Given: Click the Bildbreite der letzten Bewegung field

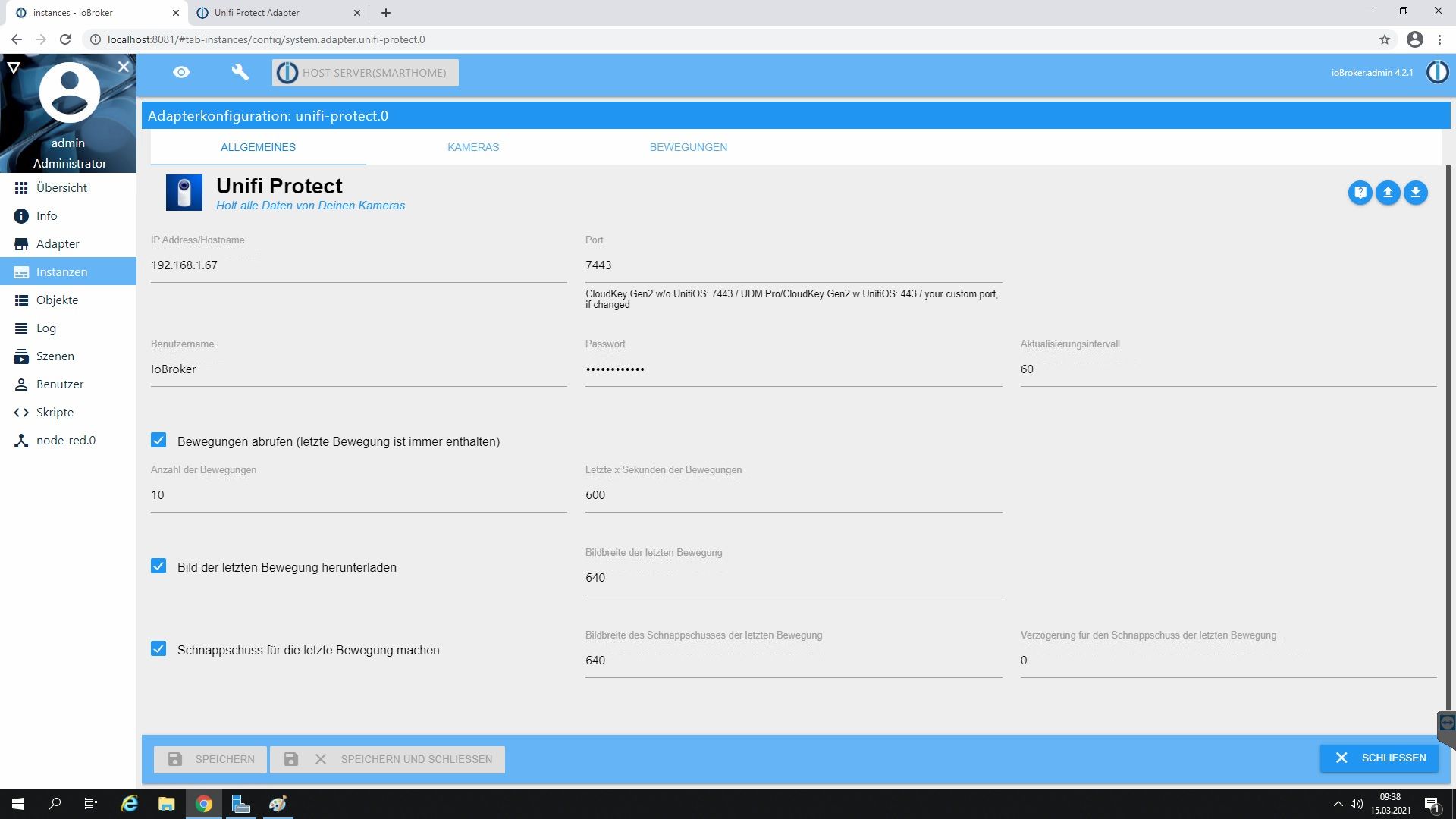Looking at the screenshot, I should 793,578.
